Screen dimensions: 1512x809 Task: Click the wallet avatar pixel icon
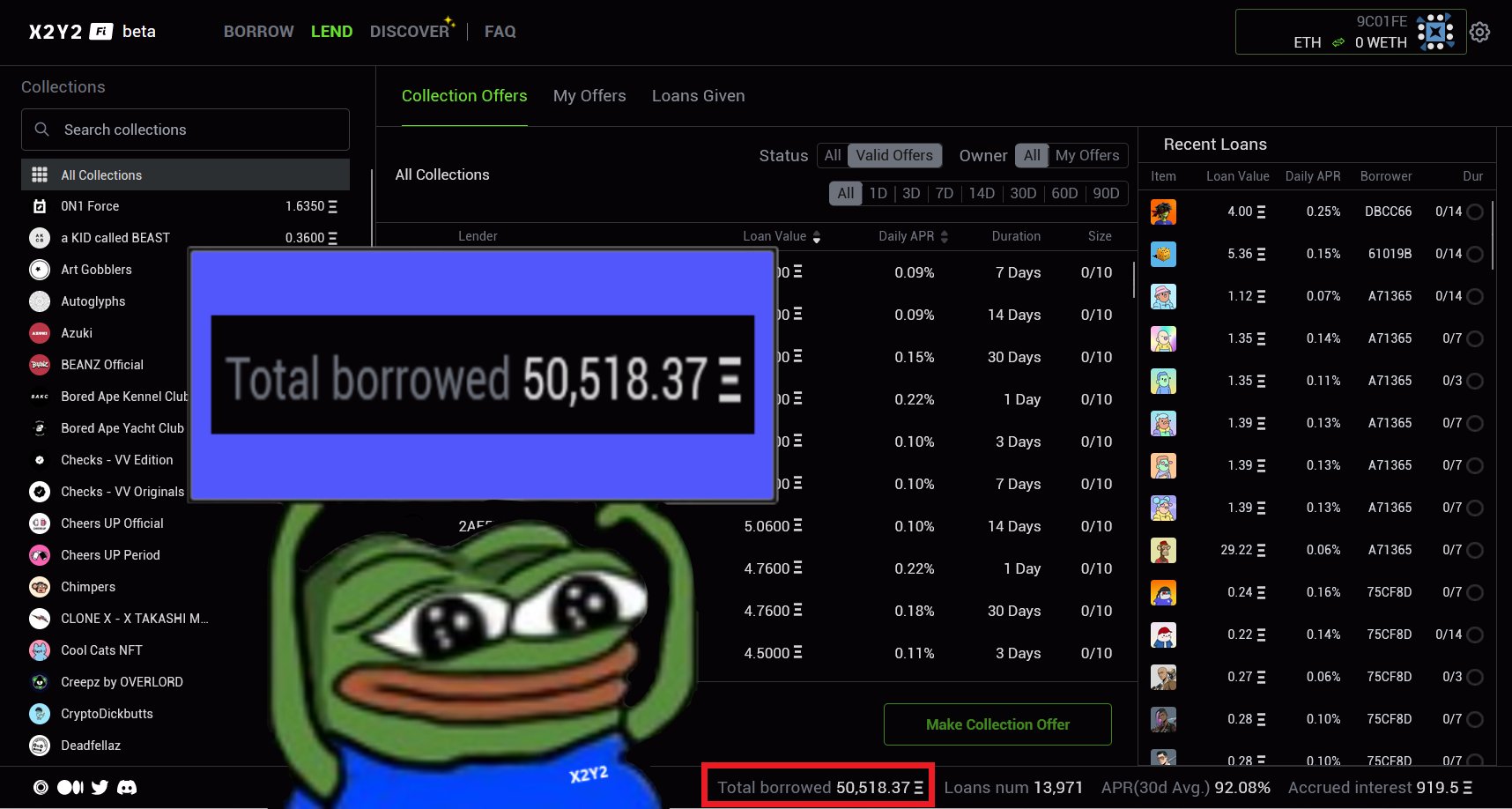pos(1435,32)
